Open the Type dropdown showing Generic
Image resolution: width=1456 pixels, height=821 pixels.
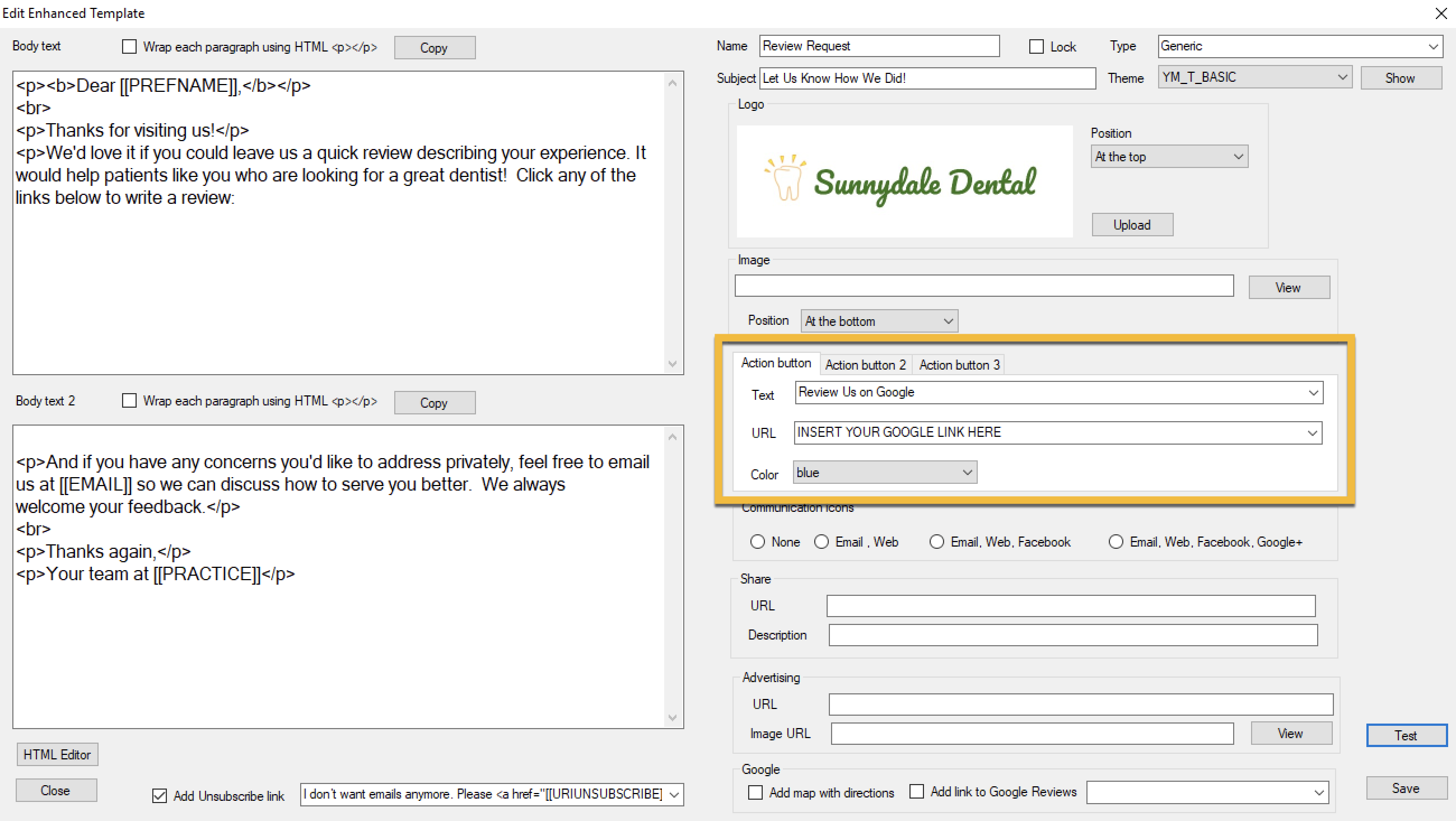point(1299,46)
